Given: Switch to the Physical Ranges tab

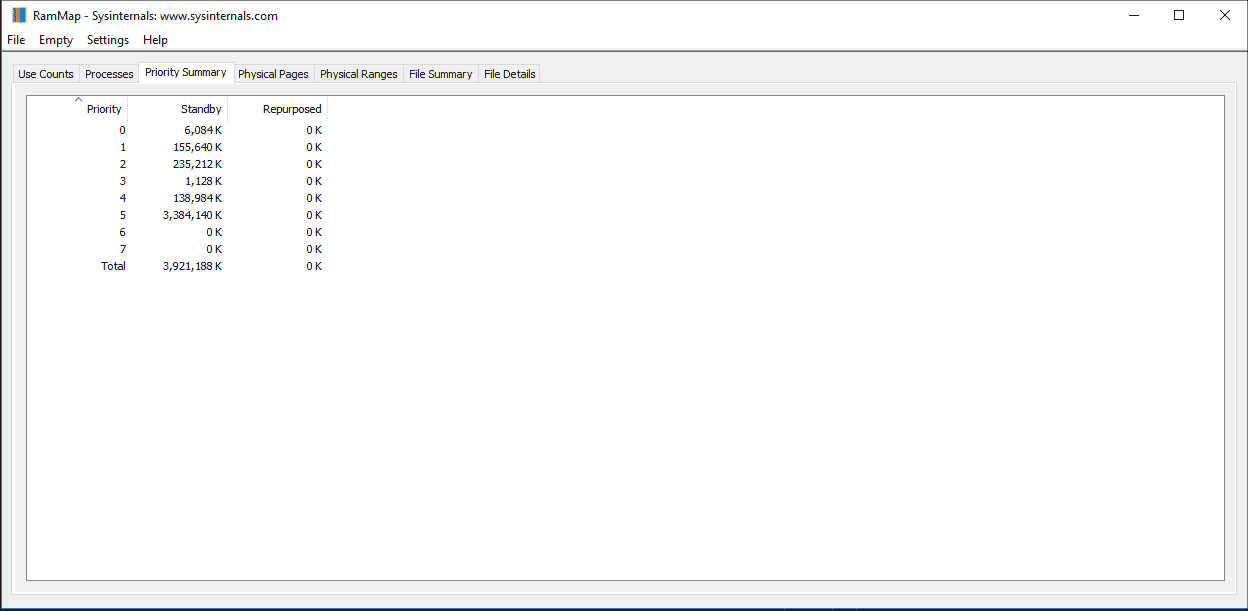Looking at the screenshot, I should [358, 73].
